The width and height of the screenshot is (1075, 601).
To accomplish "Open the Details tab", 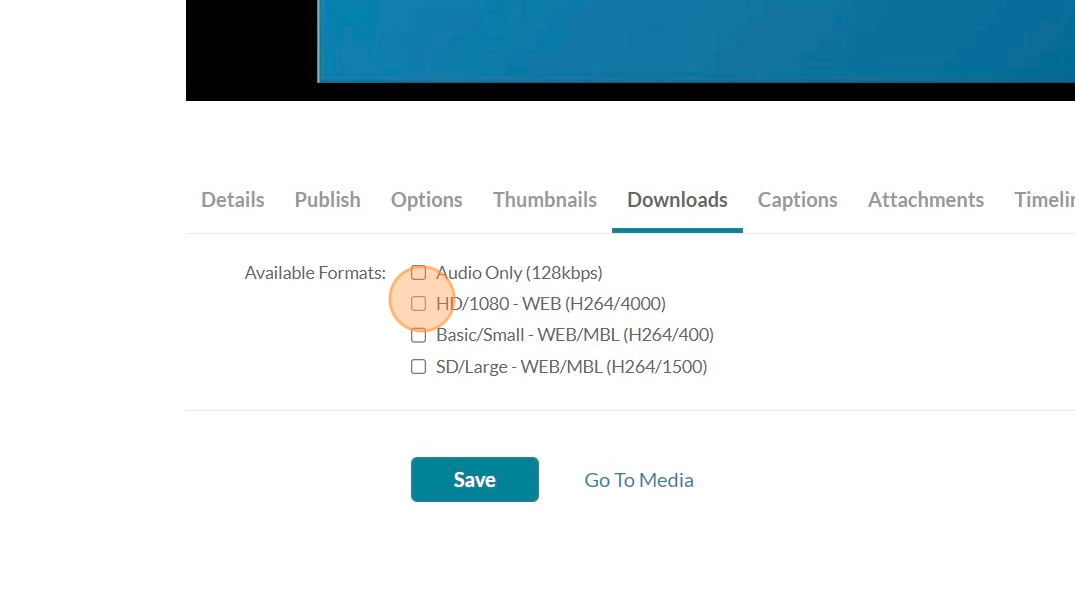I will click(x=232, y=199).
